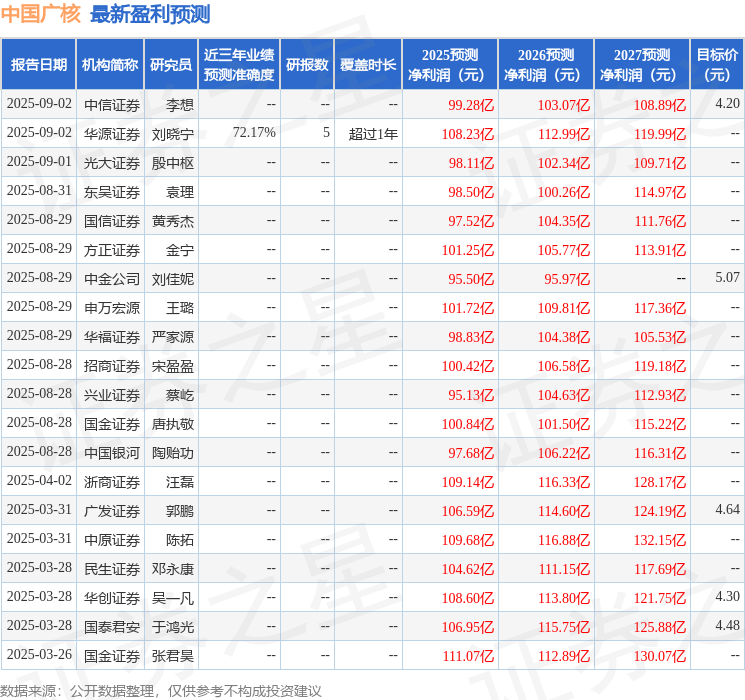Viewport: 745px width, 700px height.
Task: Click the 128.17亿 forecast value
Action: (659, 481)
